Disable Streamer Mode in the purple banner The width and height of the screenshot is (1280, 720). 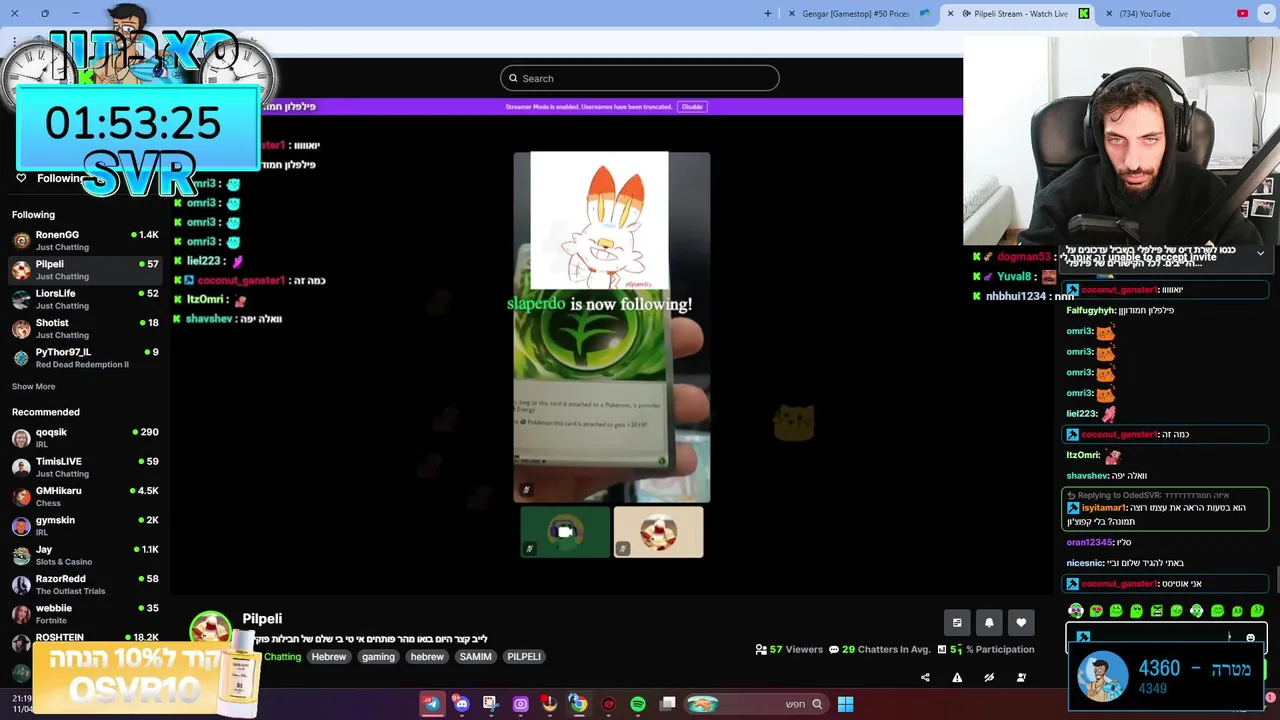[692, 106]
